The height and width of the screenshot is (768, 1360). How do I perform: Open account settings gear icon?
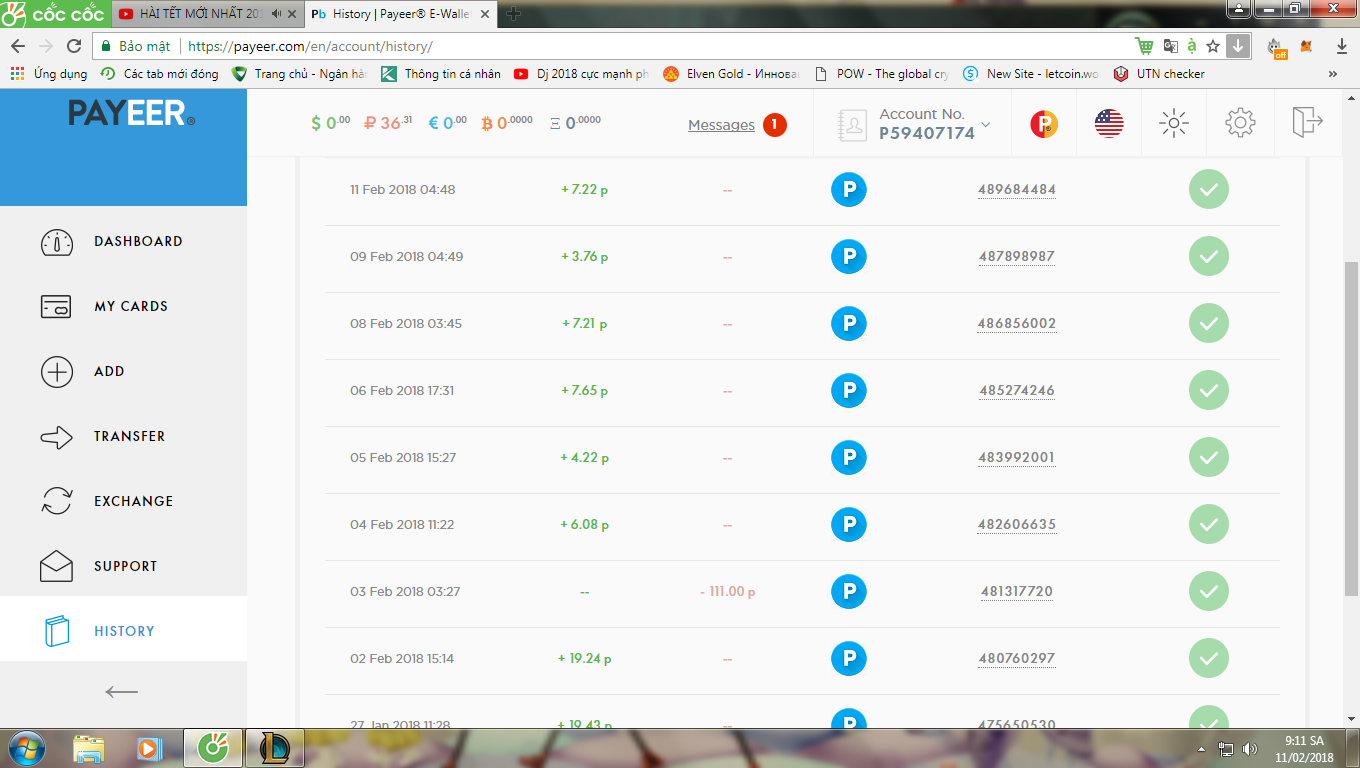(1240, 123)
